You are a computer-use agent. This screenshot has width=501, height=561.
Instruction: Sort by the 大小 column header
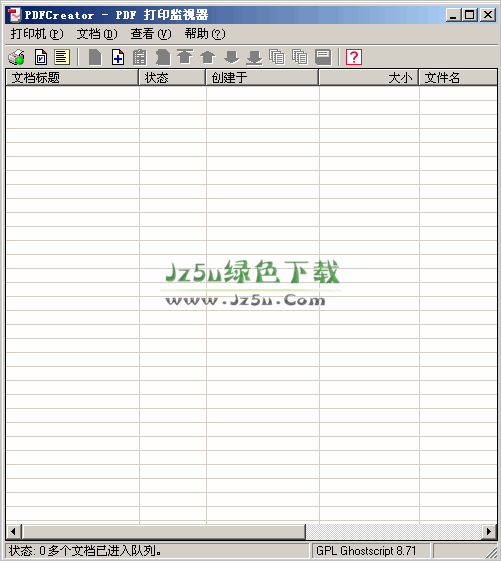coord(369,78)
